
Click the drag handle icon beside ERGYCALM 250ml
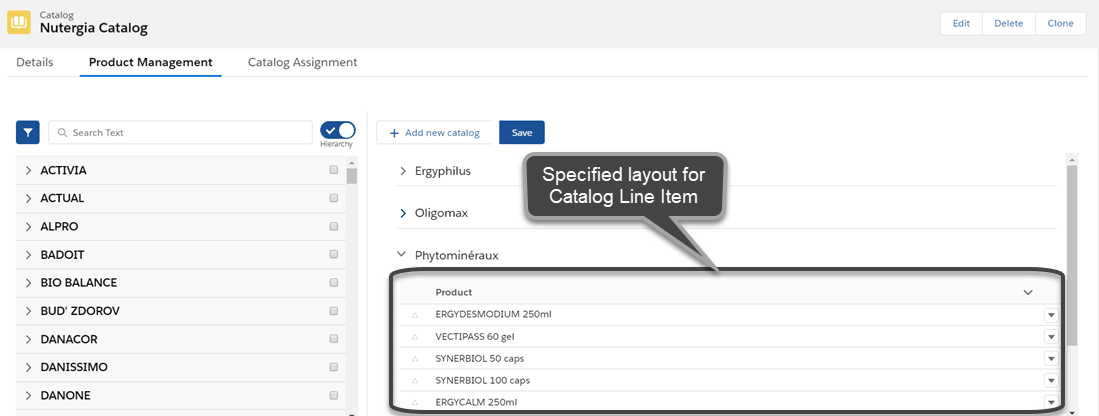[x=415, y=402]
